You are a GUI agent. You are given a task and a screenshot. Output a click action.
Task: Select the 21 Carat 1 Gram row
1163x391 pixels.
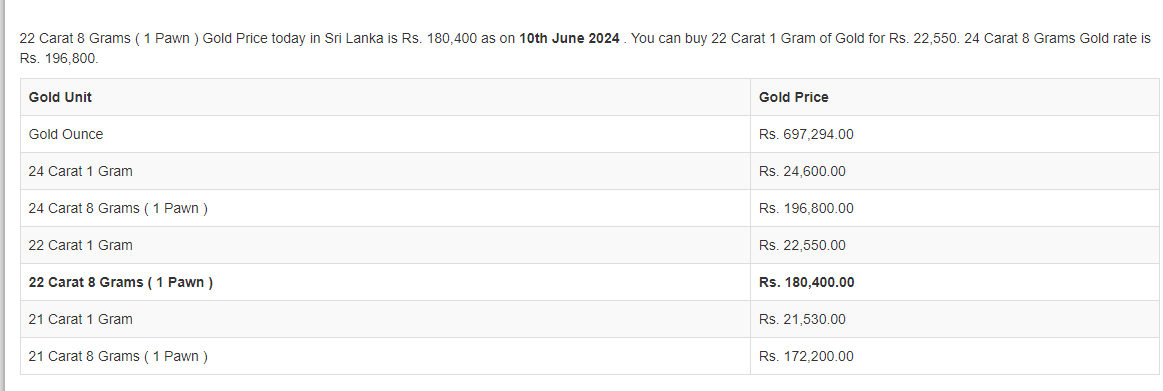tap(590, 320)
